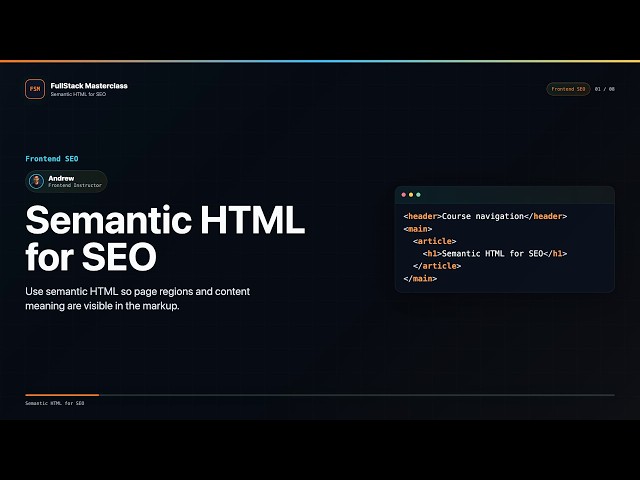640x480 pixels.
Task: Click the green dot in code window
Action: [x=418, y=195]
